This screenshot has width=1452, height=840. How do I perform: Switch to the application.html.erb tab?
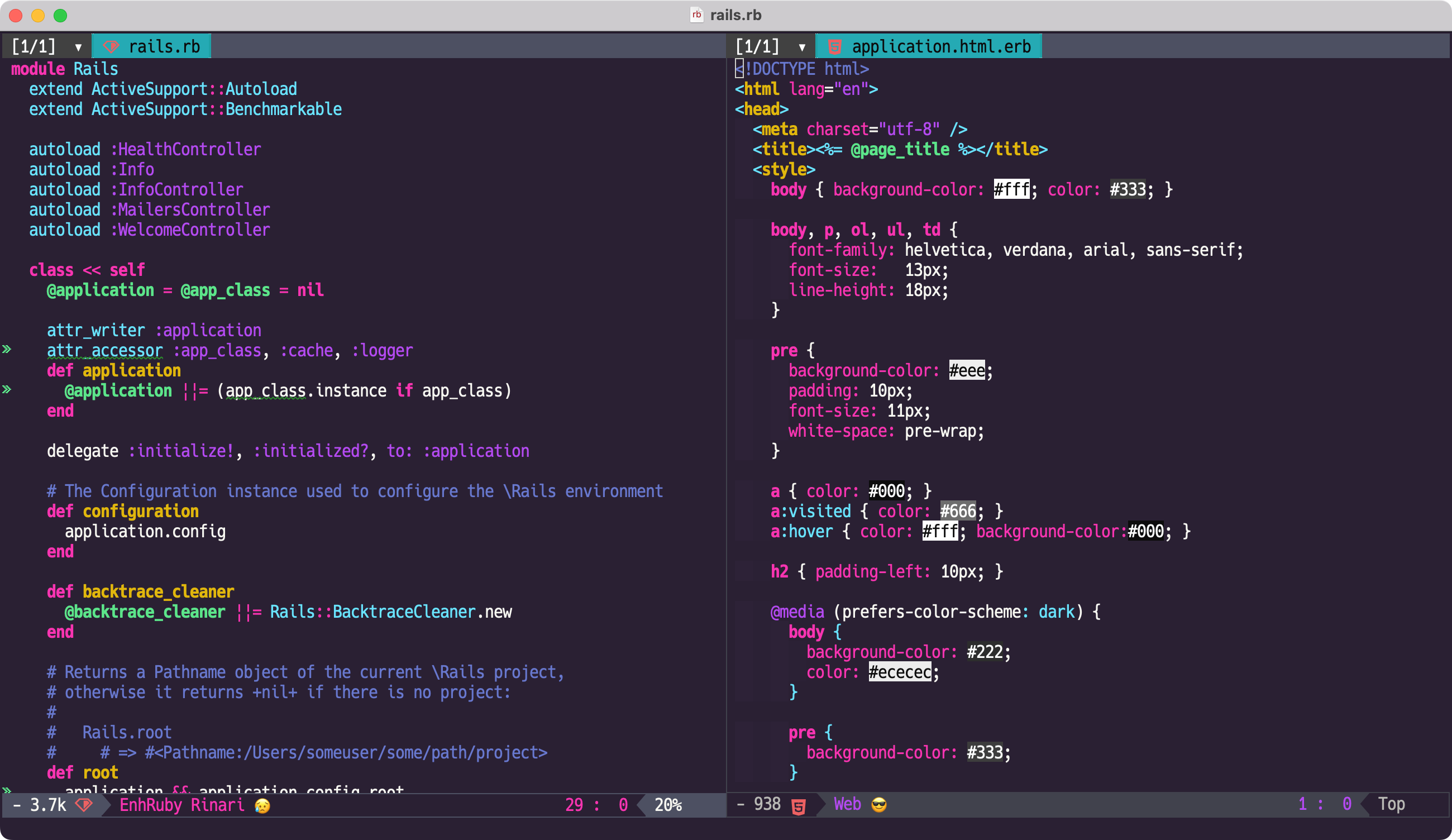coord(940,47)
